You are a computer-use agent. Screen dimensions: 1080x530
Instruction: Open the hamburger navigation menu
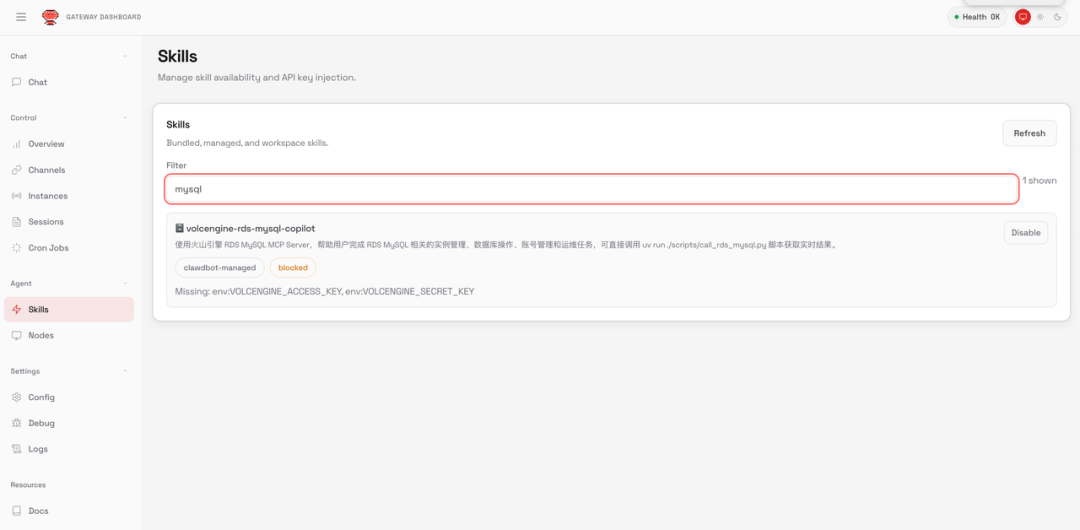(x=21, y=17)
